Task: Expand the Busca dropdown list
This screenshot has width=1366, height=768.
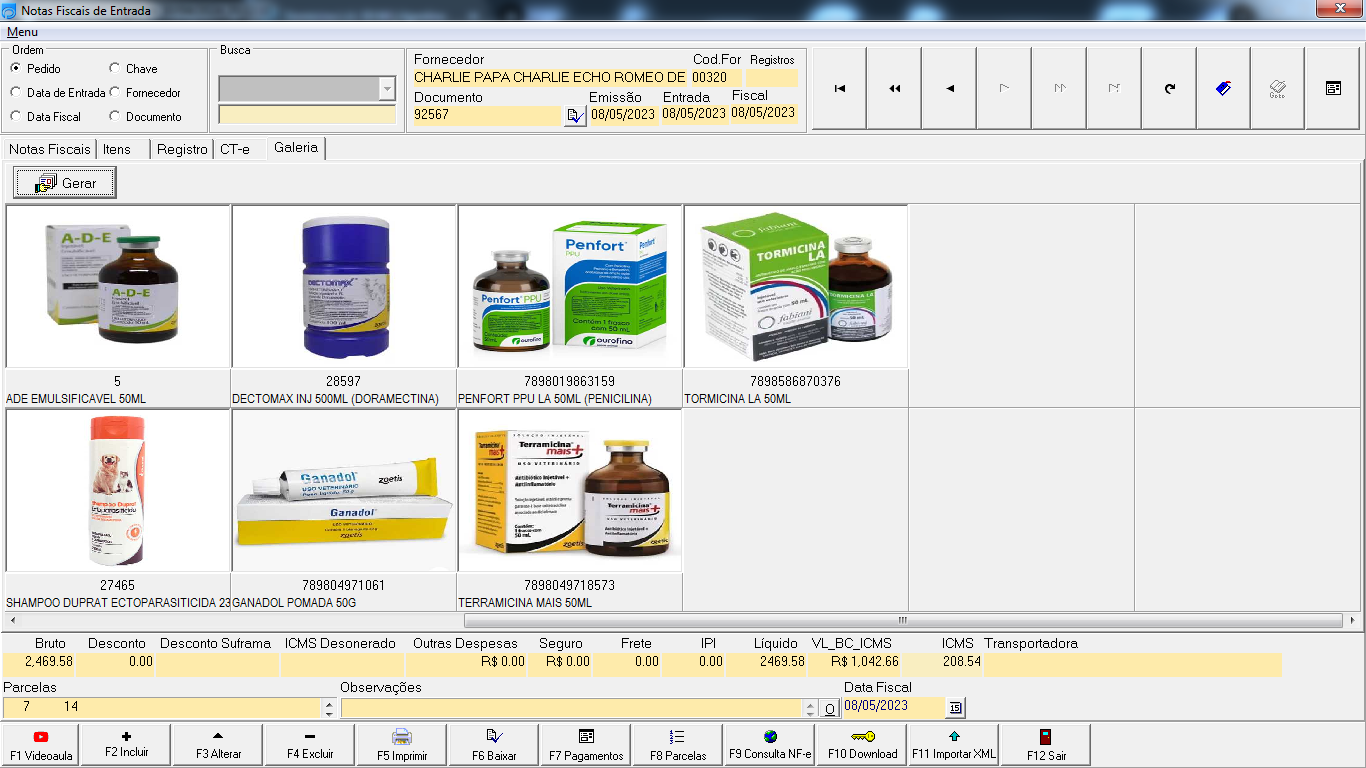Action: pyautogui.click(x=387, y=89)
